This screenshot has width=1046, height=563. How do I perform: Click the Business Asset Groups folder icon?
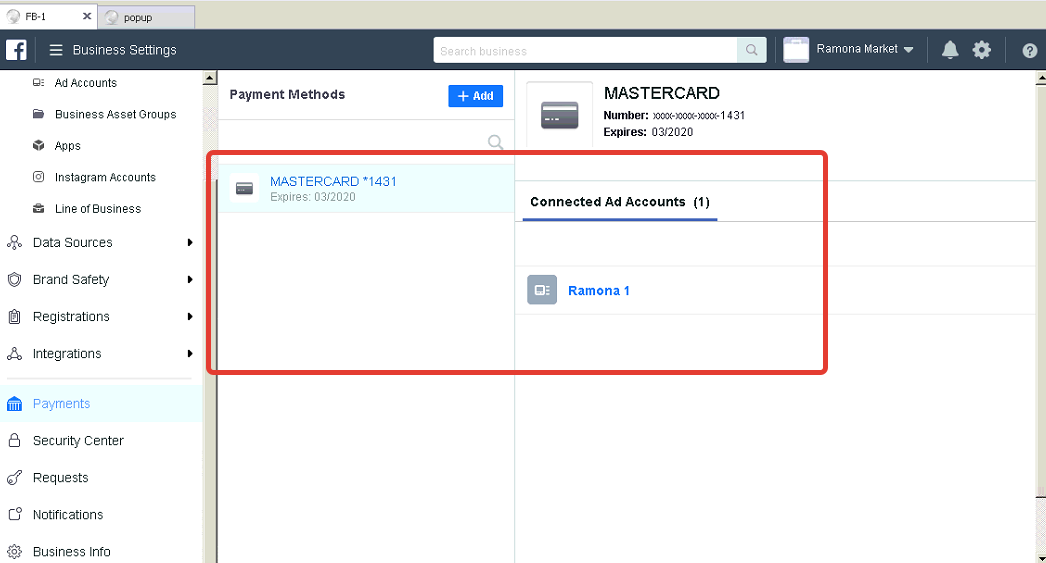[39, 114]
